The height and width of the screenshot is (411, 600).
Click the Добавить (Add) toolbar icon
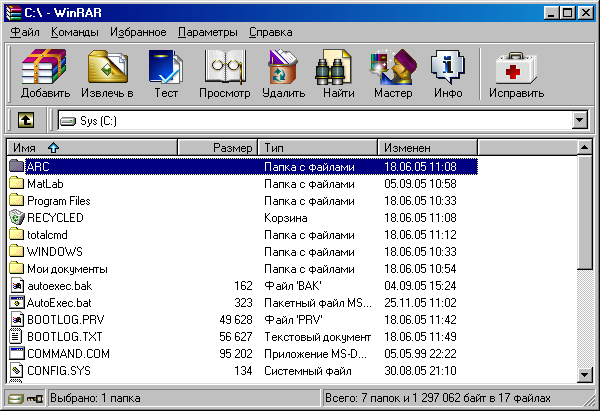point(44,67)
